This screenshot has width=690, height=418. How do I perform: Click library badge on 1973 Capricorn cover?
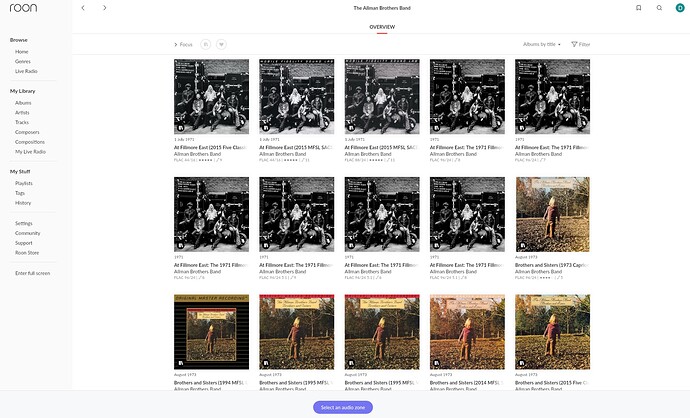click(x=522, y=245)
